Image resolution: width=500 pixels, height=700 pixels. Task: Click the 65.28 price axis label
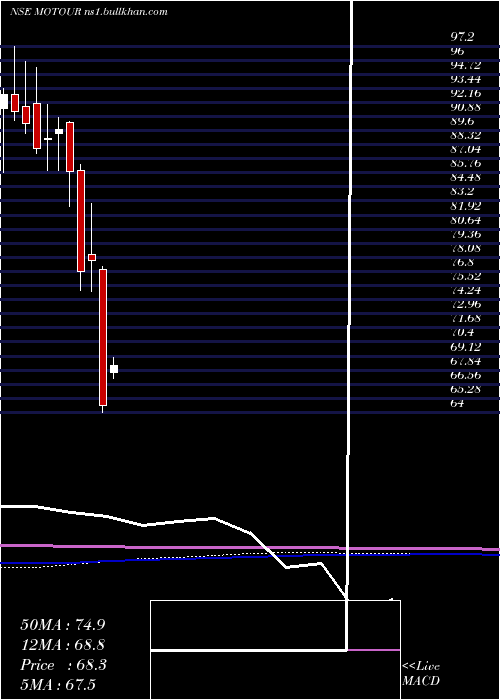coord(465,389)
